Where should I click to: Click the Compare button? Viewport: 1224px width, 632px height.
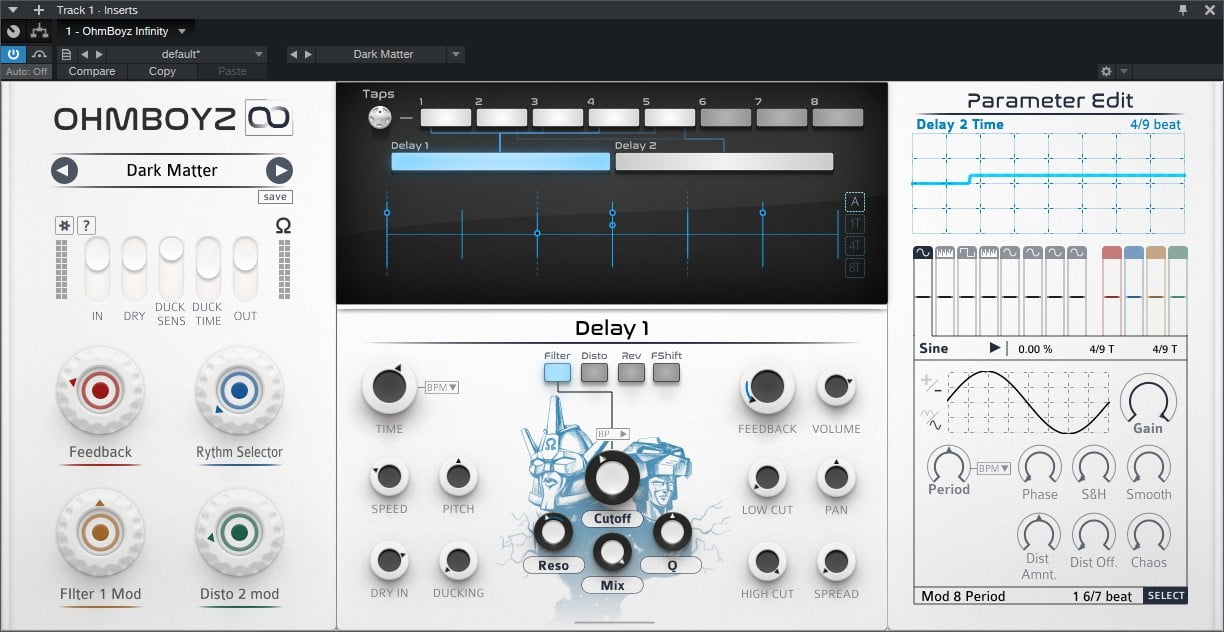click(92, 72)
